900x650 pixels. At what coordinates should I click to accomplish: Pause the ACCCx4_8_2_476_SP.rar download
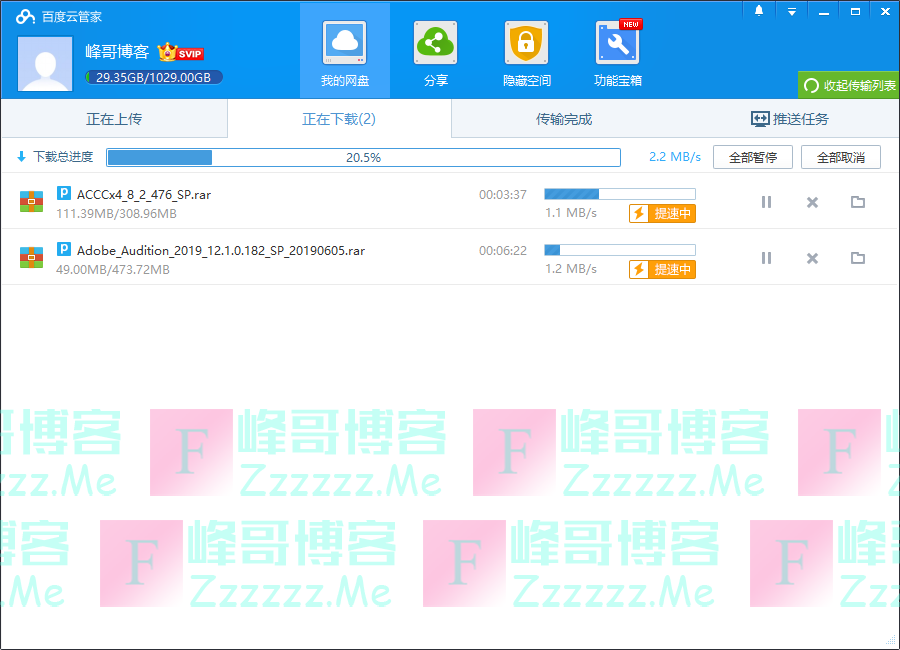point(766,202)
